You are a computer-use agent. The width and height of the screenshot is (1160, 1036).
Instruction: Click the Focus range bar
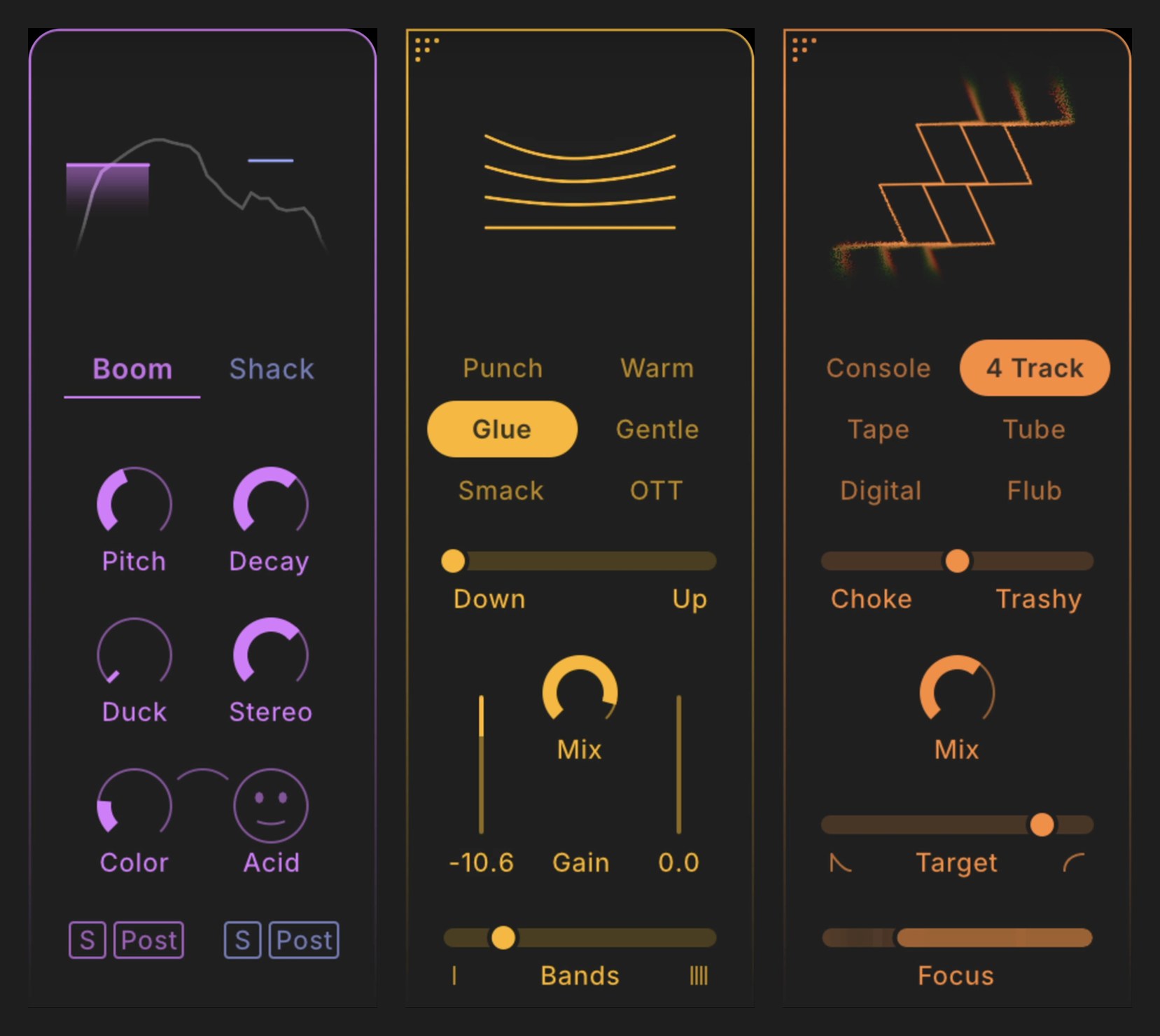tap(994, 937)
